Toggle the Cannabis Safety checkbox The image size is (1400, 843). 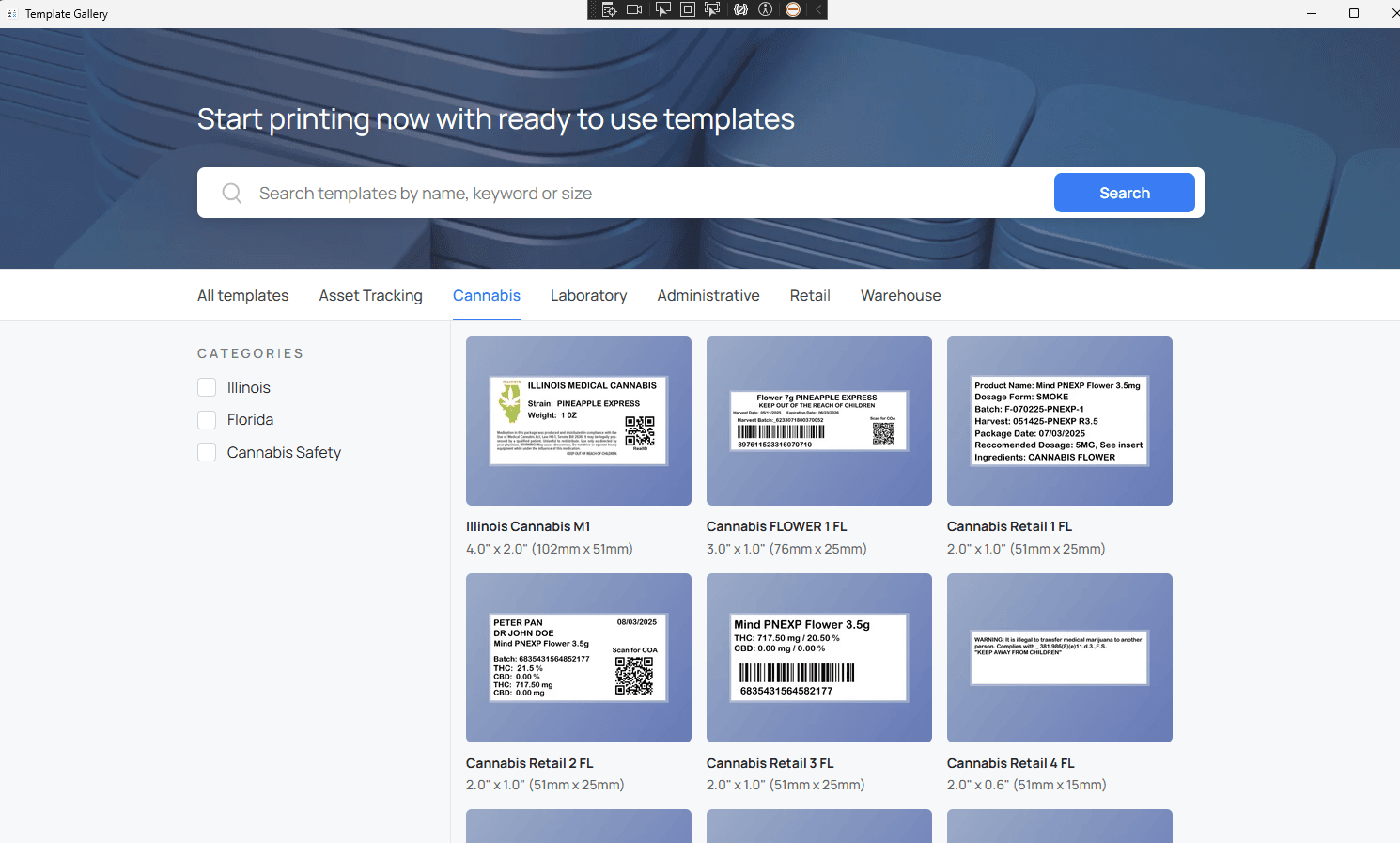pos(207,452)
